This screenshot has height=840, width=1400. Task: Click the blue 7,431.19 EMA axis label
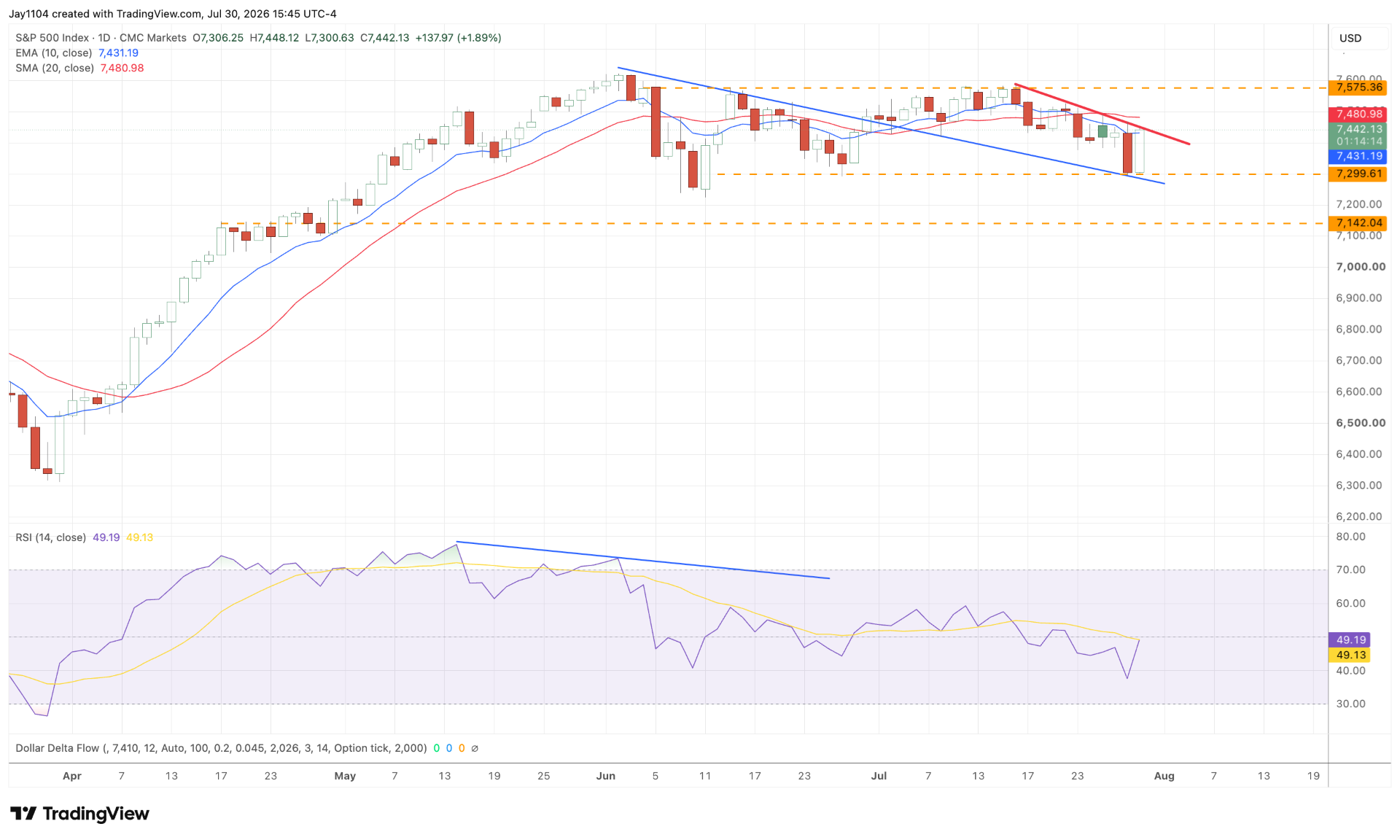[x=1358, y=156]
